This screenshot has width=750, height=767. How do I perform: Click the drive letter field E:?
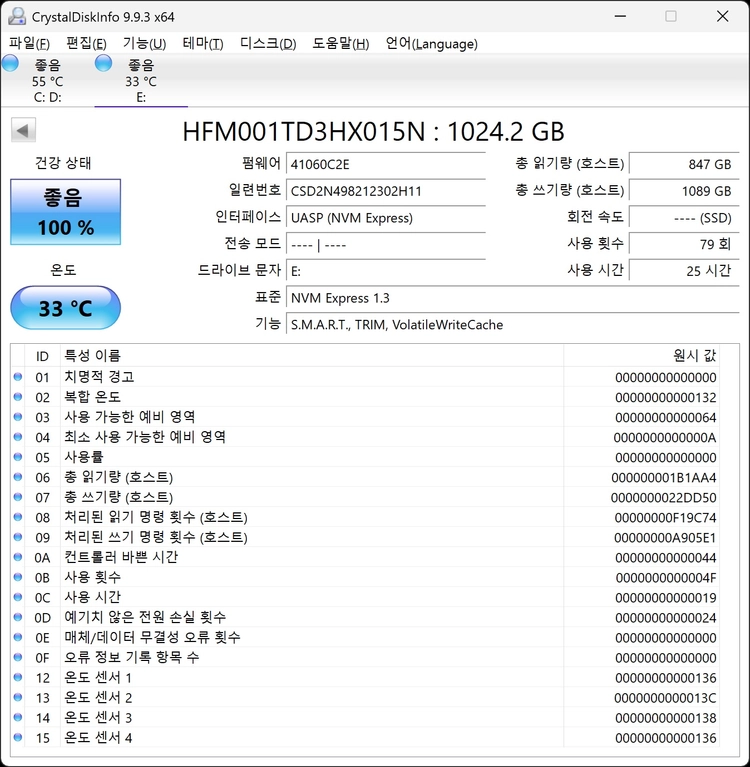pos(386,271)
